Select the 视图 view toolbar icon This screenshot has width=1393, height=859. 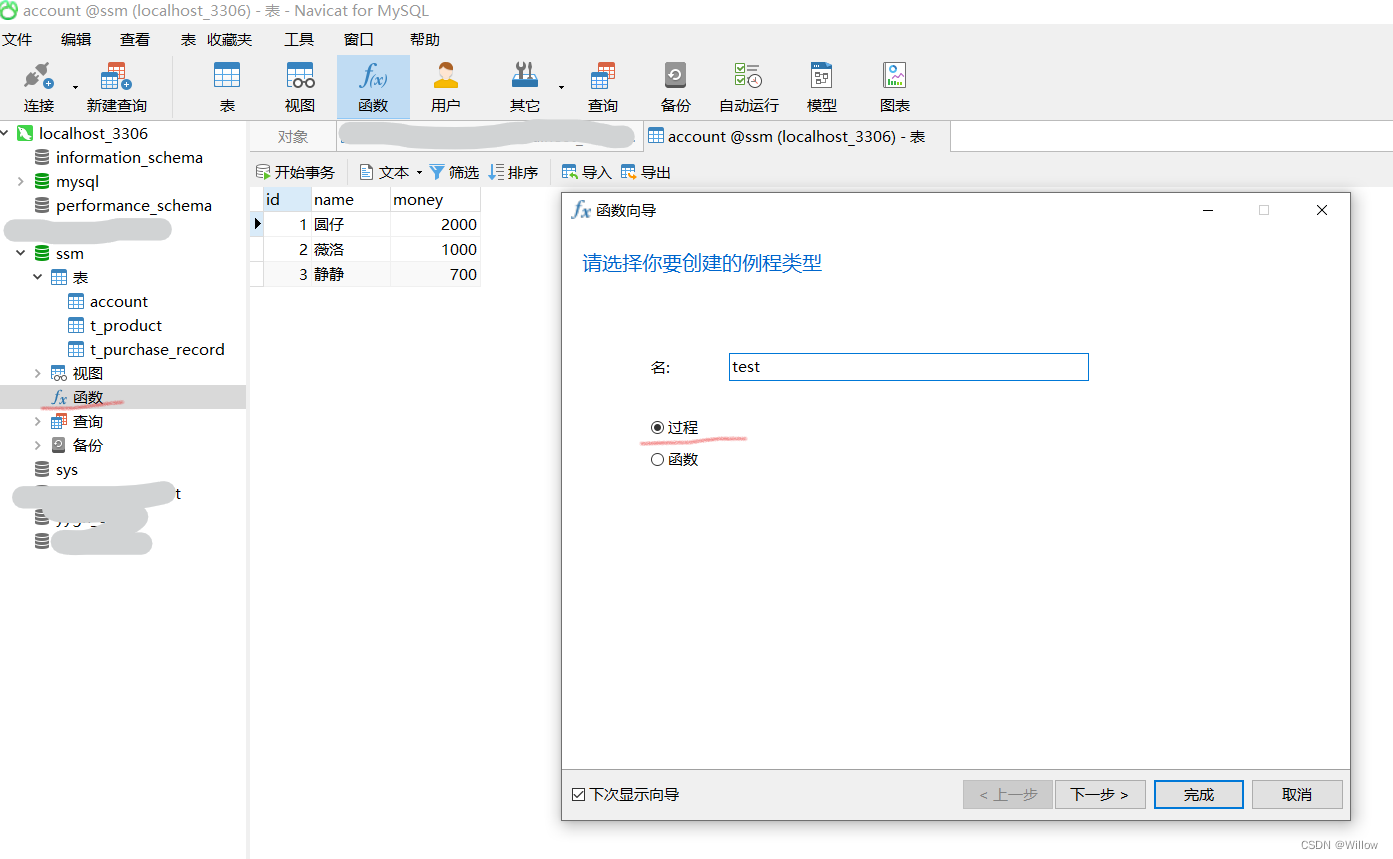(300, 87)
